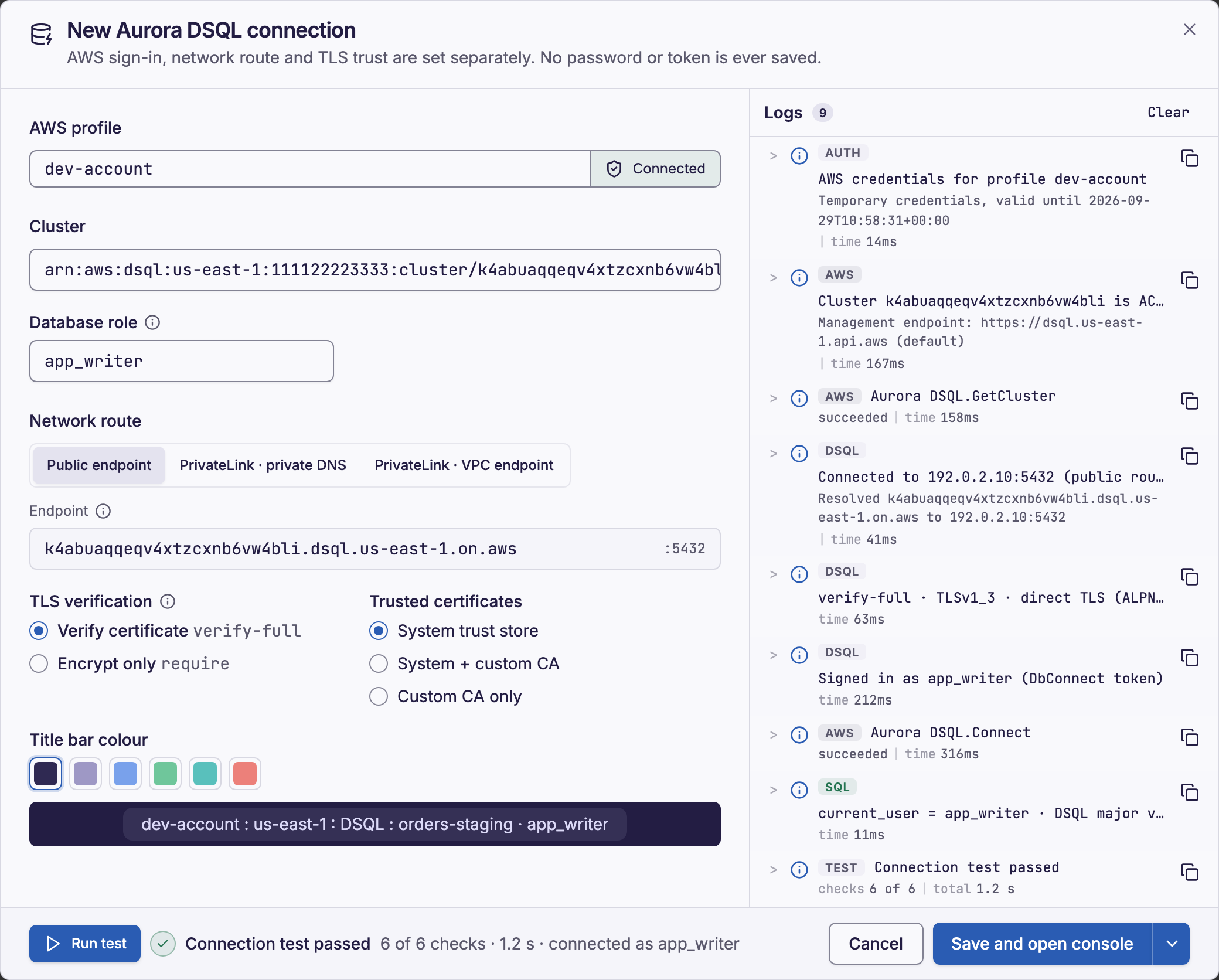Click the Cluster ARN input field
This screenshot has width=1219, height=980.
[x=375, y=270]
